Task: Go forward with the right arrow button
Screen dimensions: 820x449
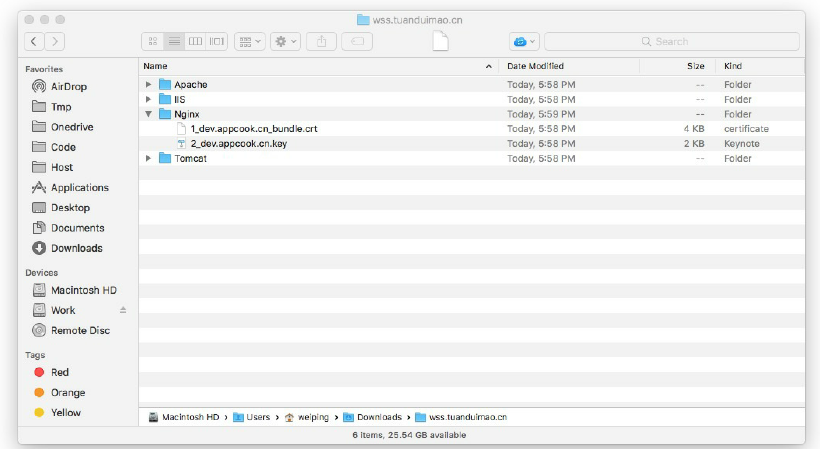Action: (55, 41)
